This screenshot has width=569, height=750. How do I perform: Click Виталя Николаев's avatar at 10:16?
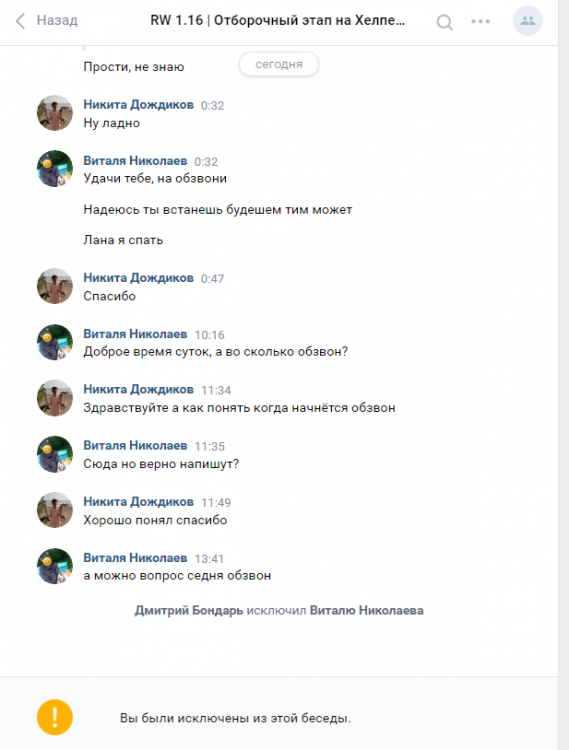55,342
